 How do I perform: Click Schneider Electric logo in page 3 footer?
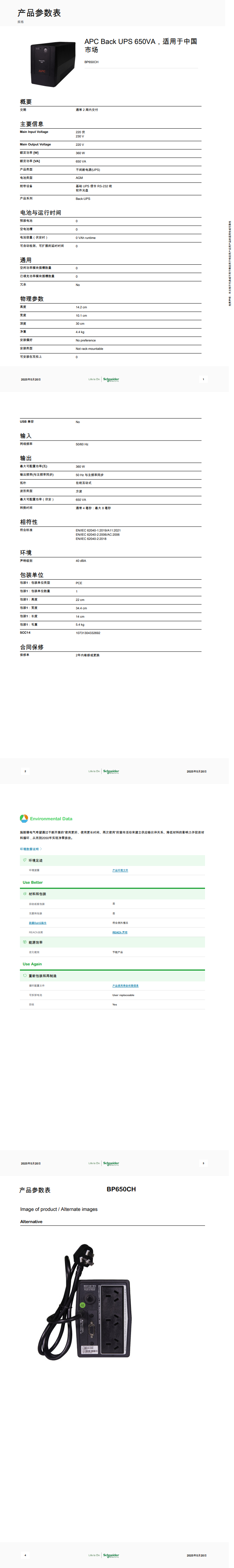pos(111,1163)
